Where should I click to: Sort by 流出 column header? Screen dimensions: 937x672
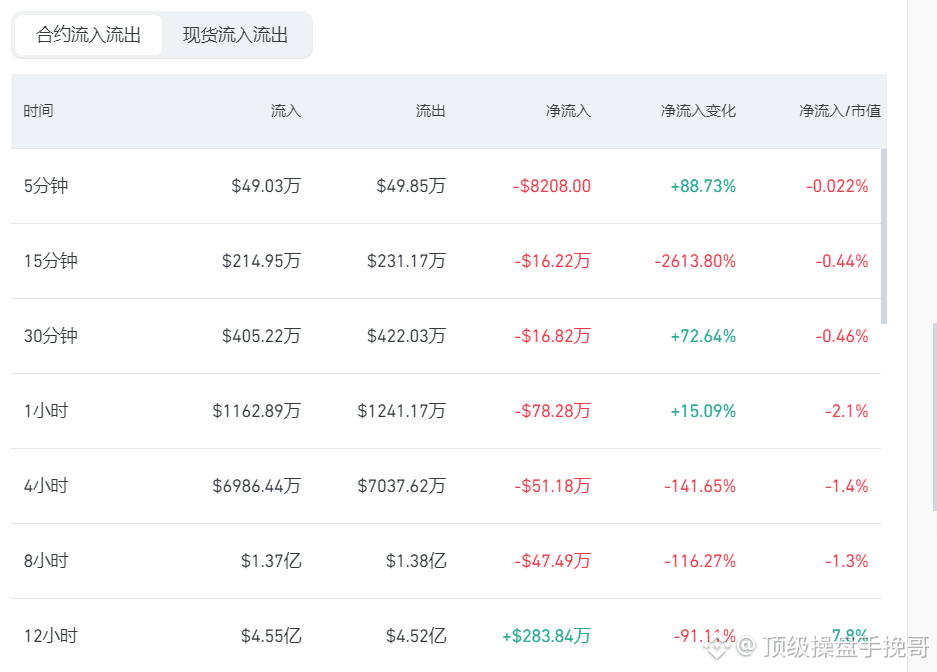point(430,111)
